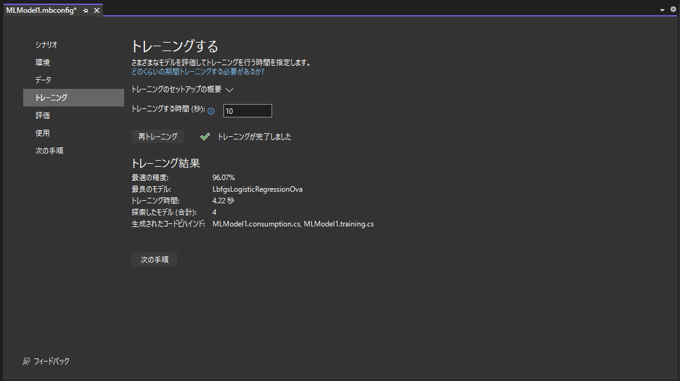The height and width of the screenshot is (381, 680).
Task: Open the training duration help link
Action: 198,72
